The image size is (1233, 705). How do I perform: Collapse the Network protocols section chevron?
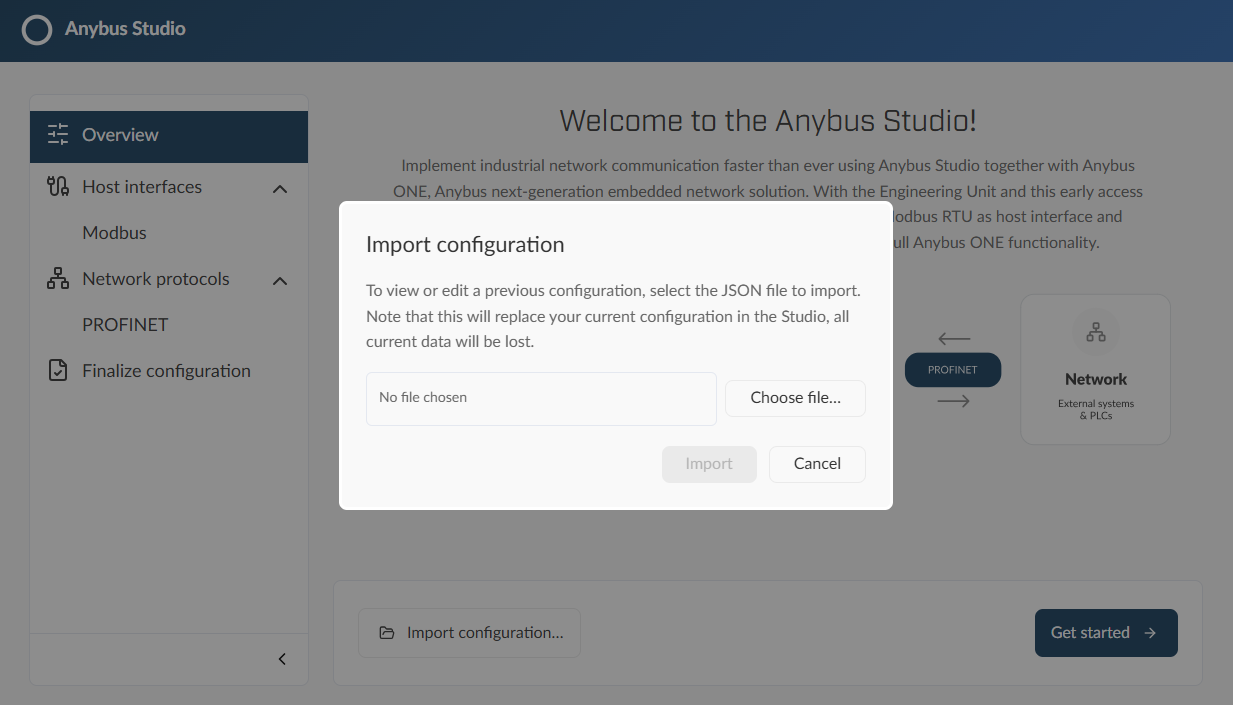tap(280, 280)
